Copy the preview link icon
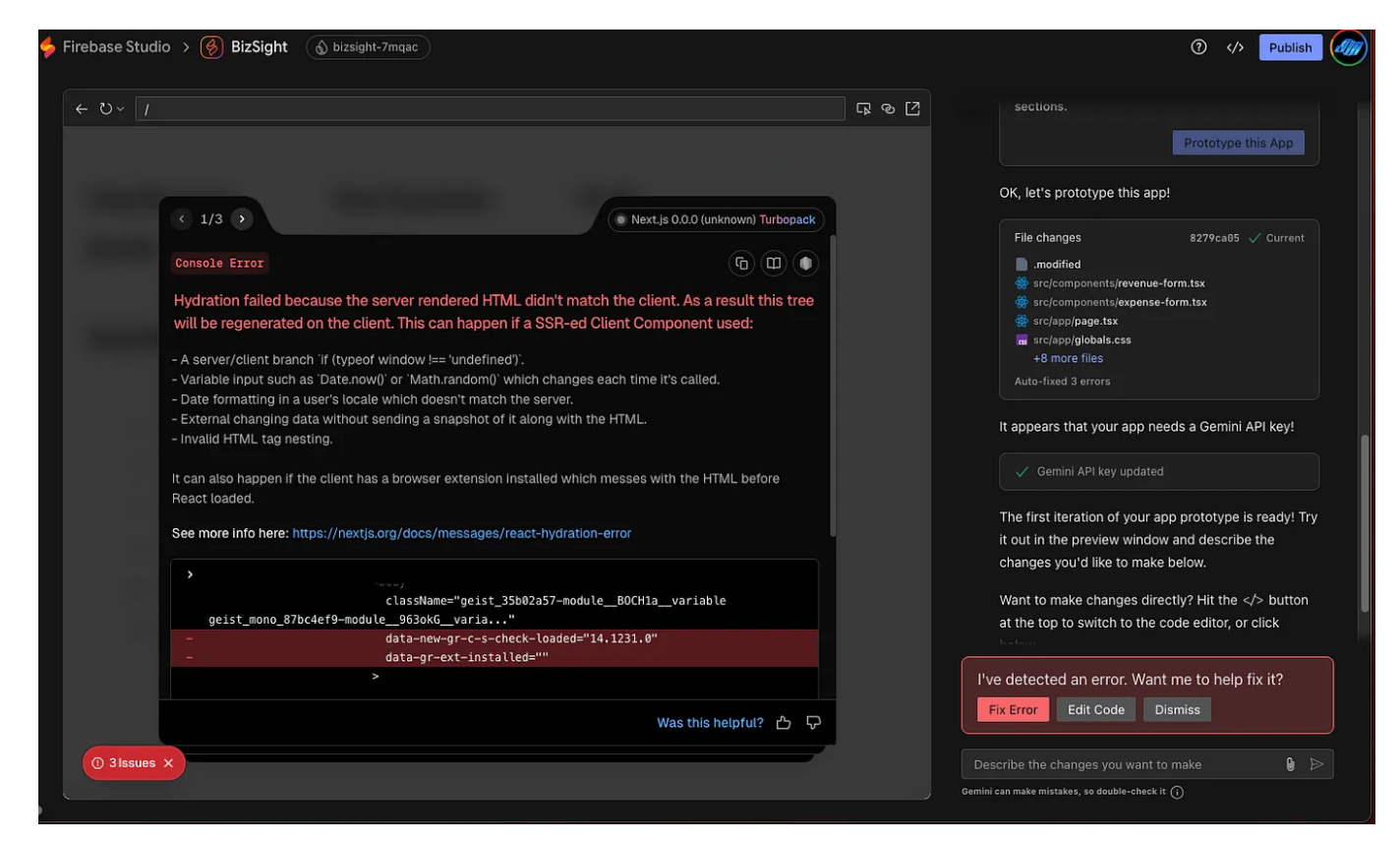 888,109
